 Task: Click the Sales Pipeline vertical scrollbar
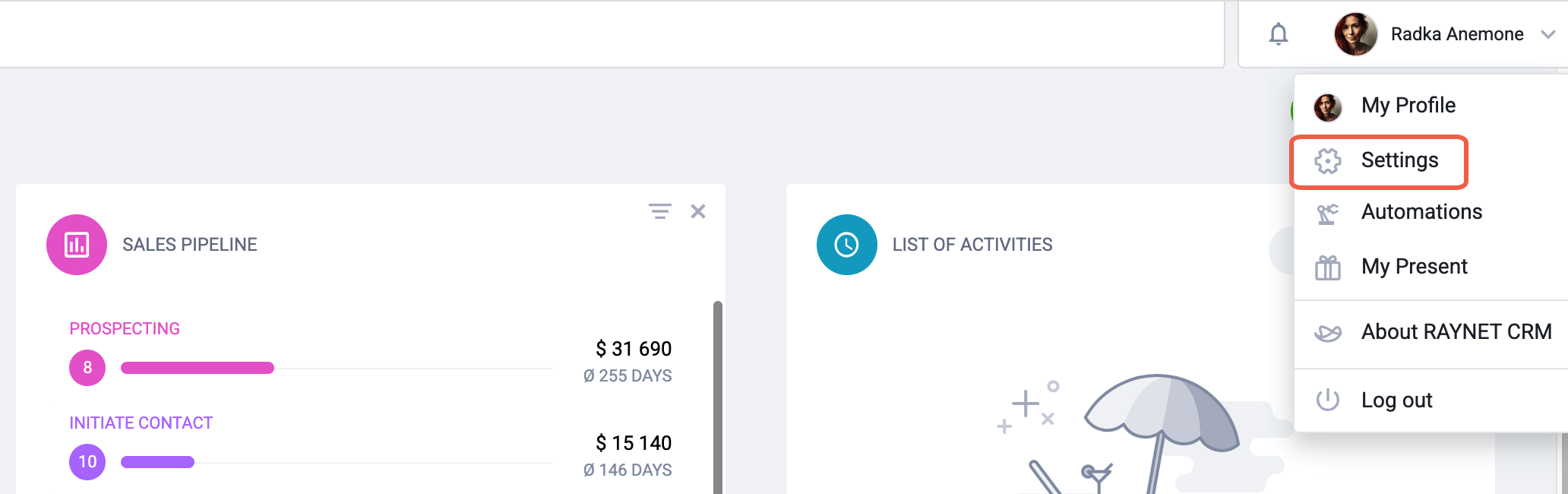point(717,397)
